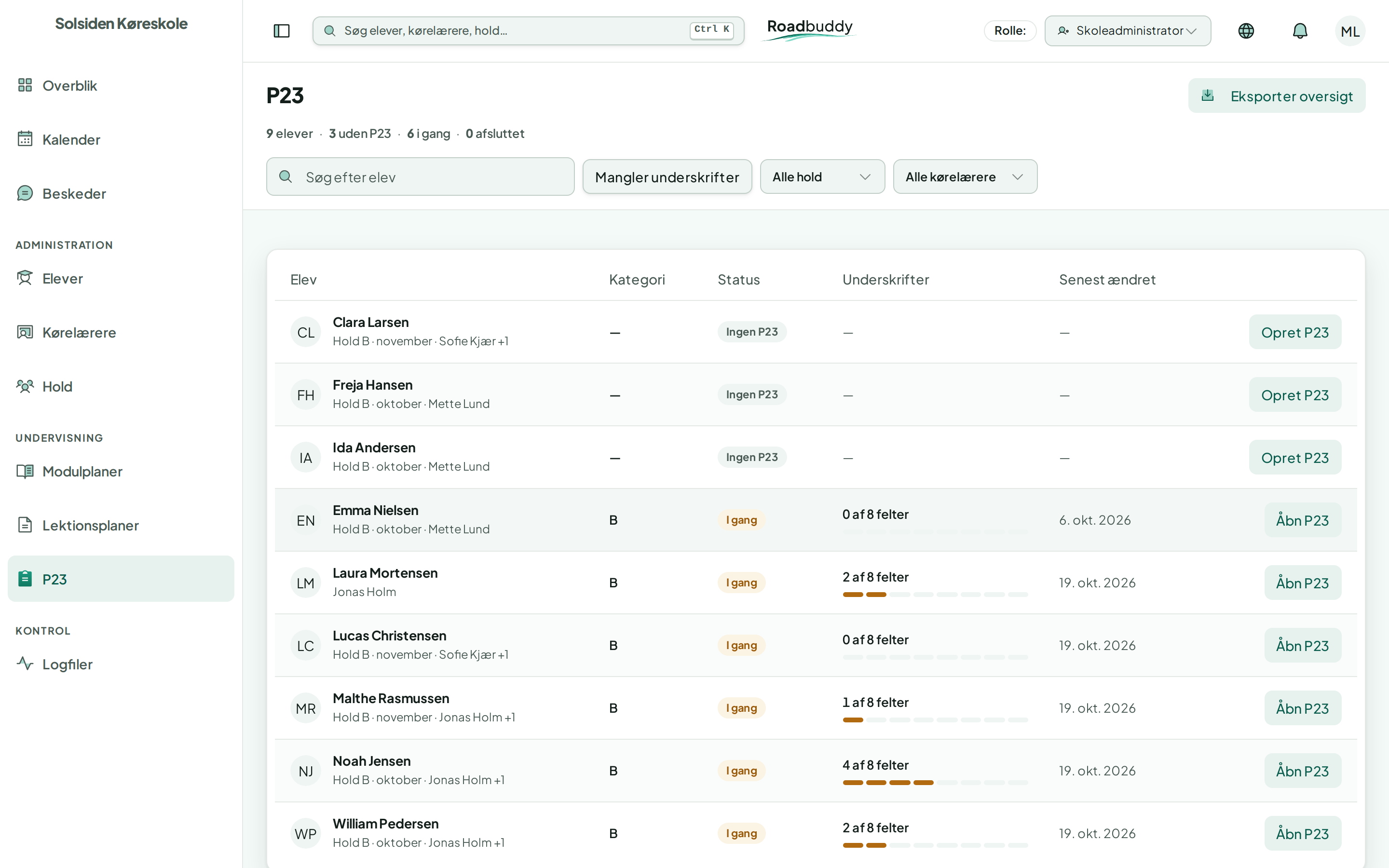Open Kalender menu item
The image size is (1389, 868).
click(x=121, y=139)
